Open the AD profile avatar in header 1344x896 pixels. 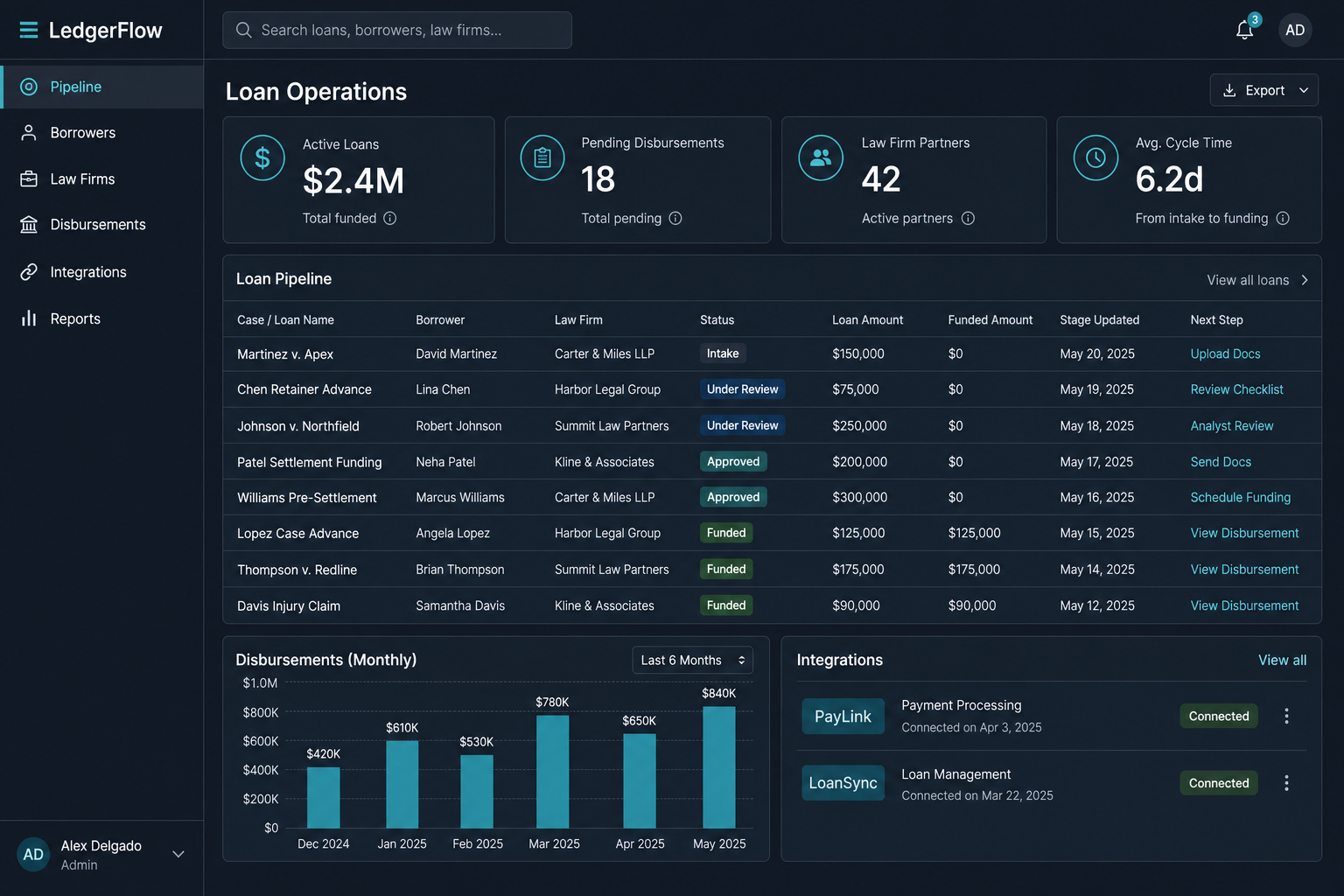1295,30
